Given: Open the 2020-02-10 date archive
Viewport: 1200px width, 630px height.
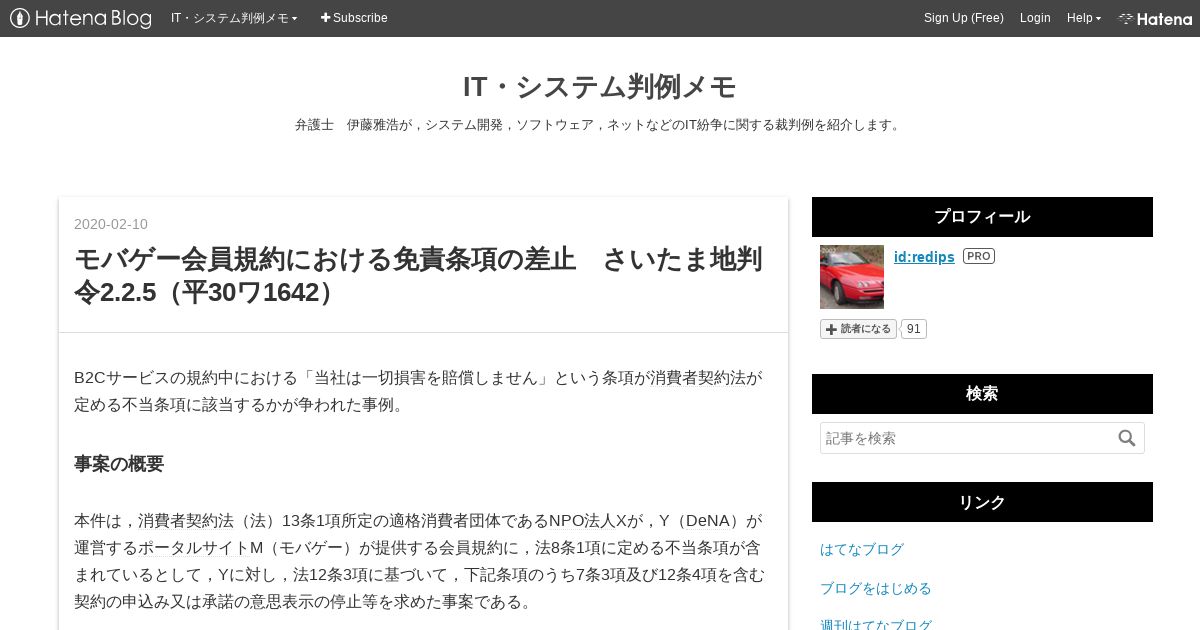Looking at the screenshot, I should point(111,224).
